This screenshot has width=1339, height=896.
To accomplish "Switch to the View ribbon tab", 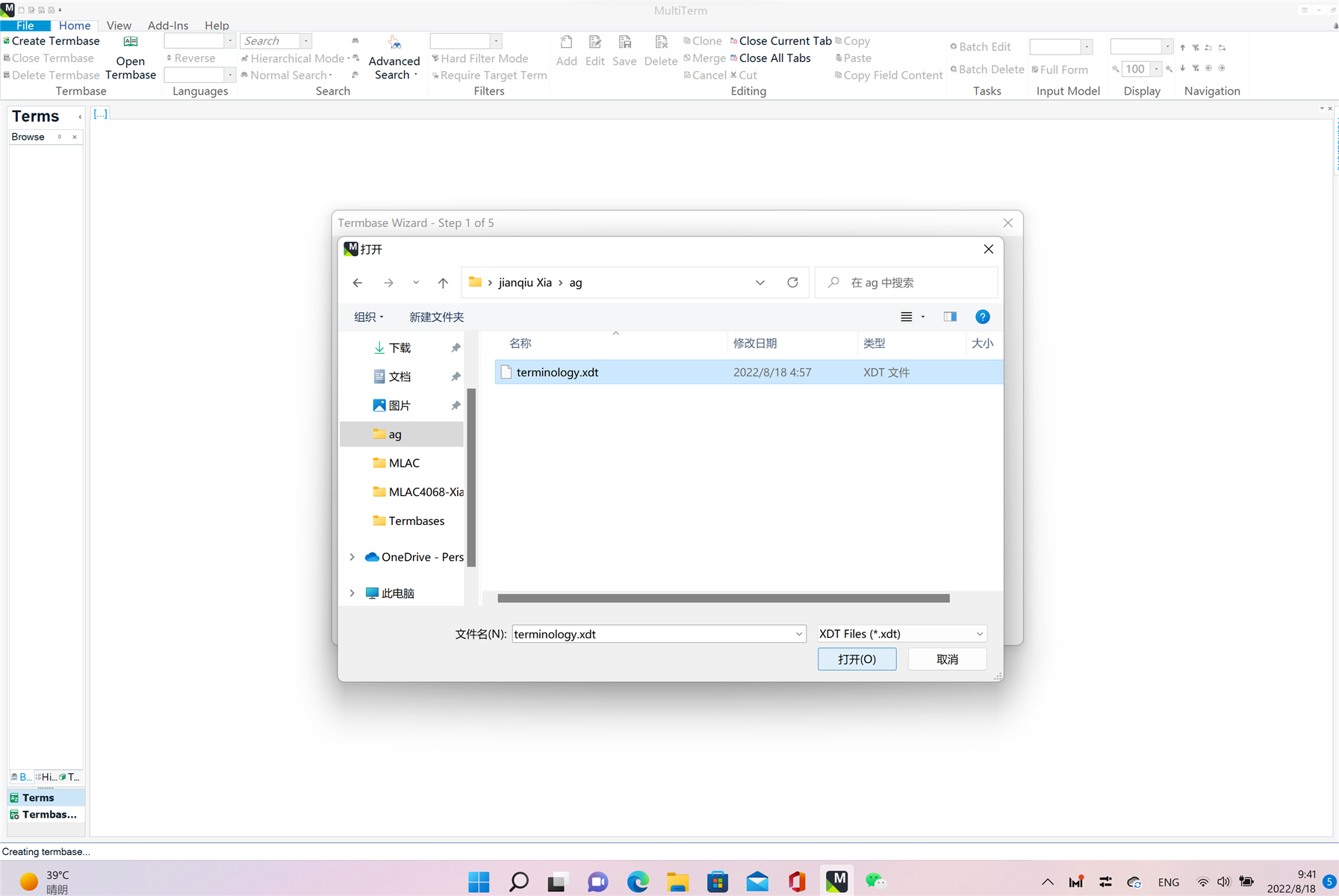I will (119, 25).
